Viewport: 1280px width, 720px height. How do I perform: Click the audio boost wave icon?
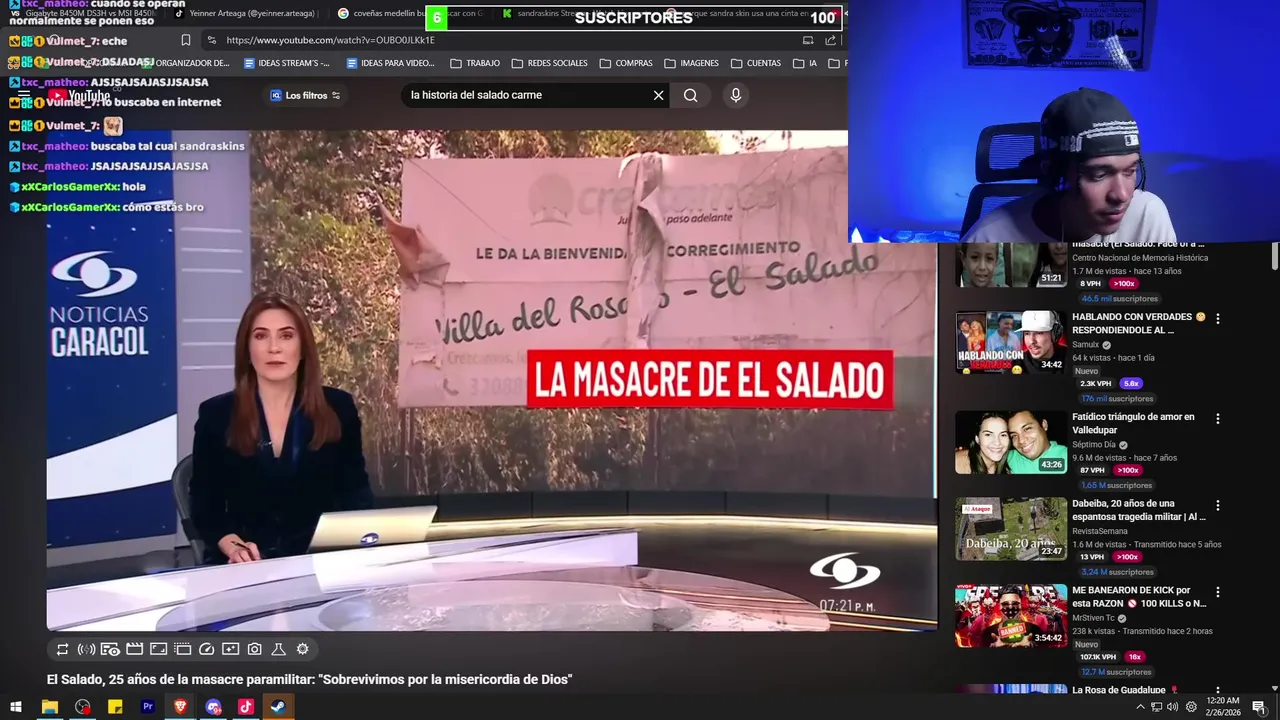coord(86,649)
